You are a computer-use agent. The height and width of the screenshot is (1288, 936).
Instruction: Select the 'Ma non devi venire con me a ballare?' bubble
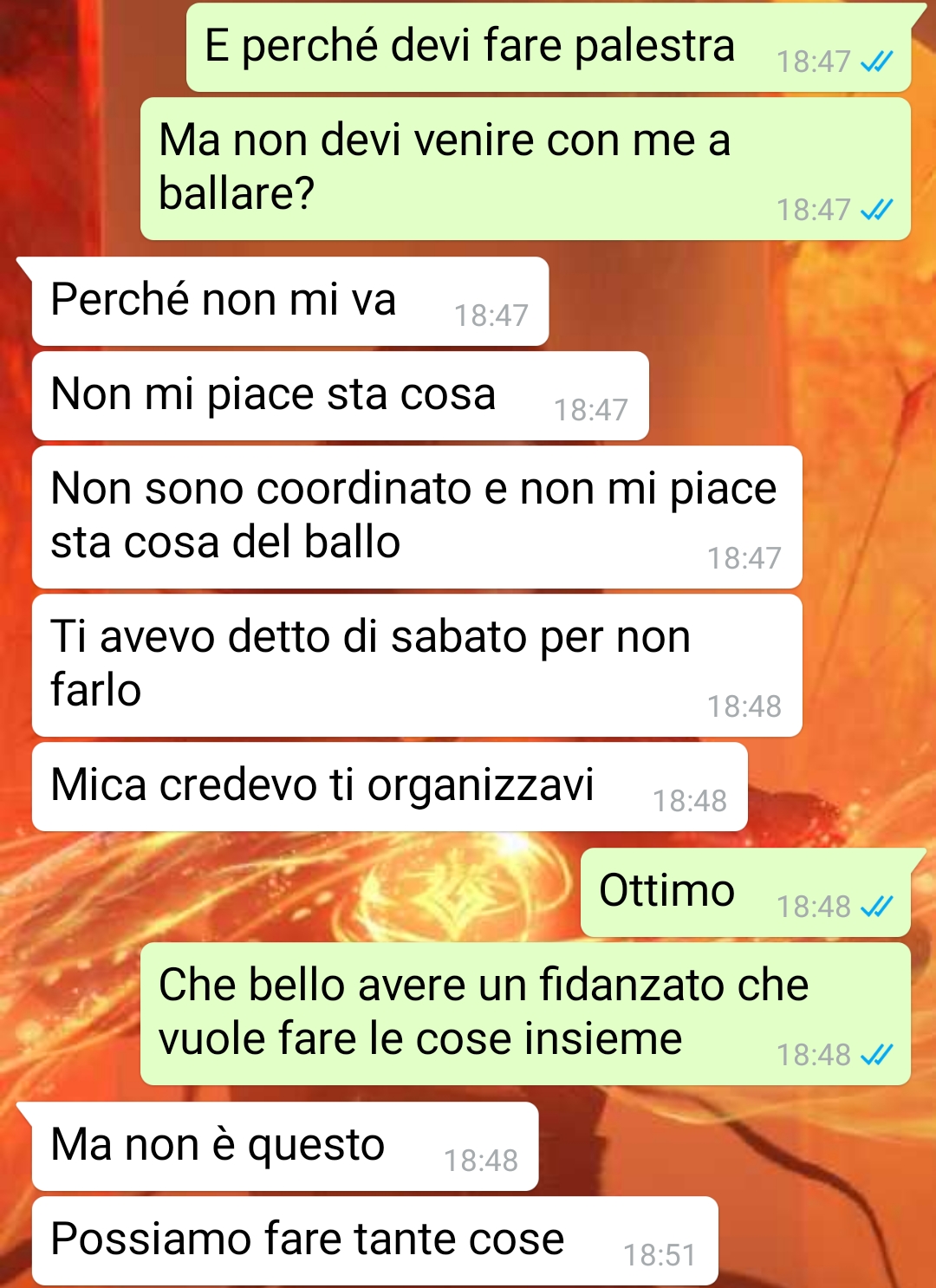(525, 168)
